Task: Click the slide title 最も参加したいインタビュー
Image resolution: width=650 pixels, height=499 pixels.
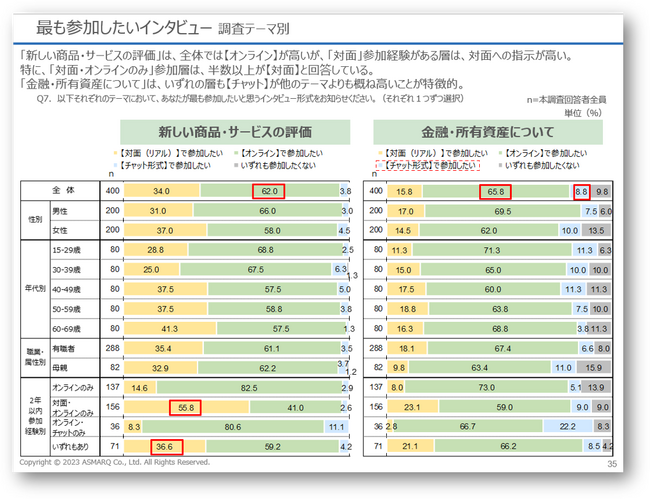Action: [x=124, y=28]
